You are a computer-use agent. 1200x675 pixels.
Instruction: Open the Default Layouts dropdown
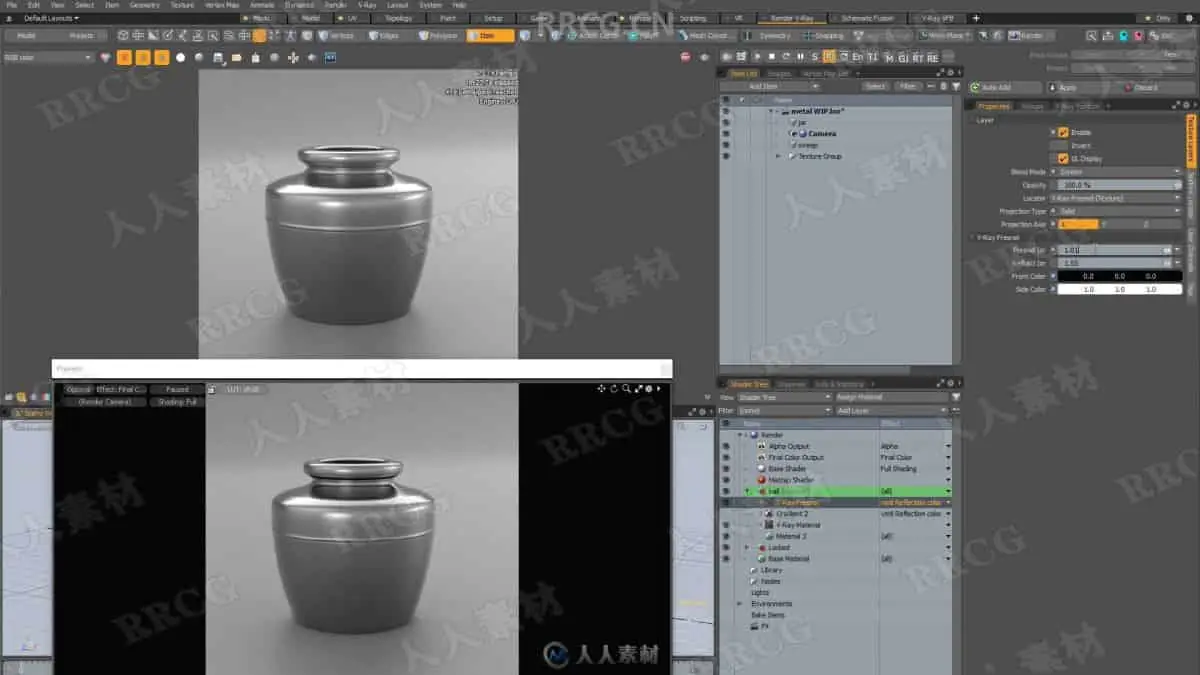pos(51,18)
